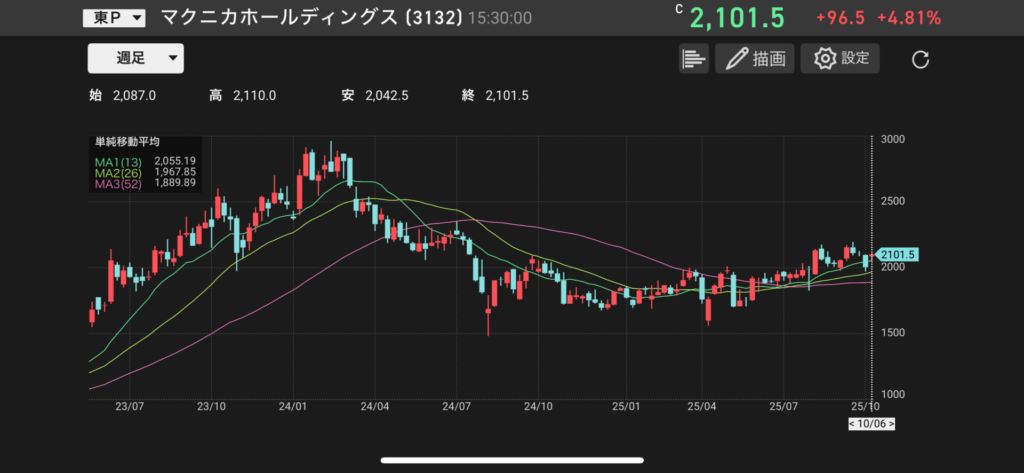Image resolution: width=1024 pixels, height=473 pixels.
Task: Tap the white home indicator bar
Action: click(x=511, y=461)
